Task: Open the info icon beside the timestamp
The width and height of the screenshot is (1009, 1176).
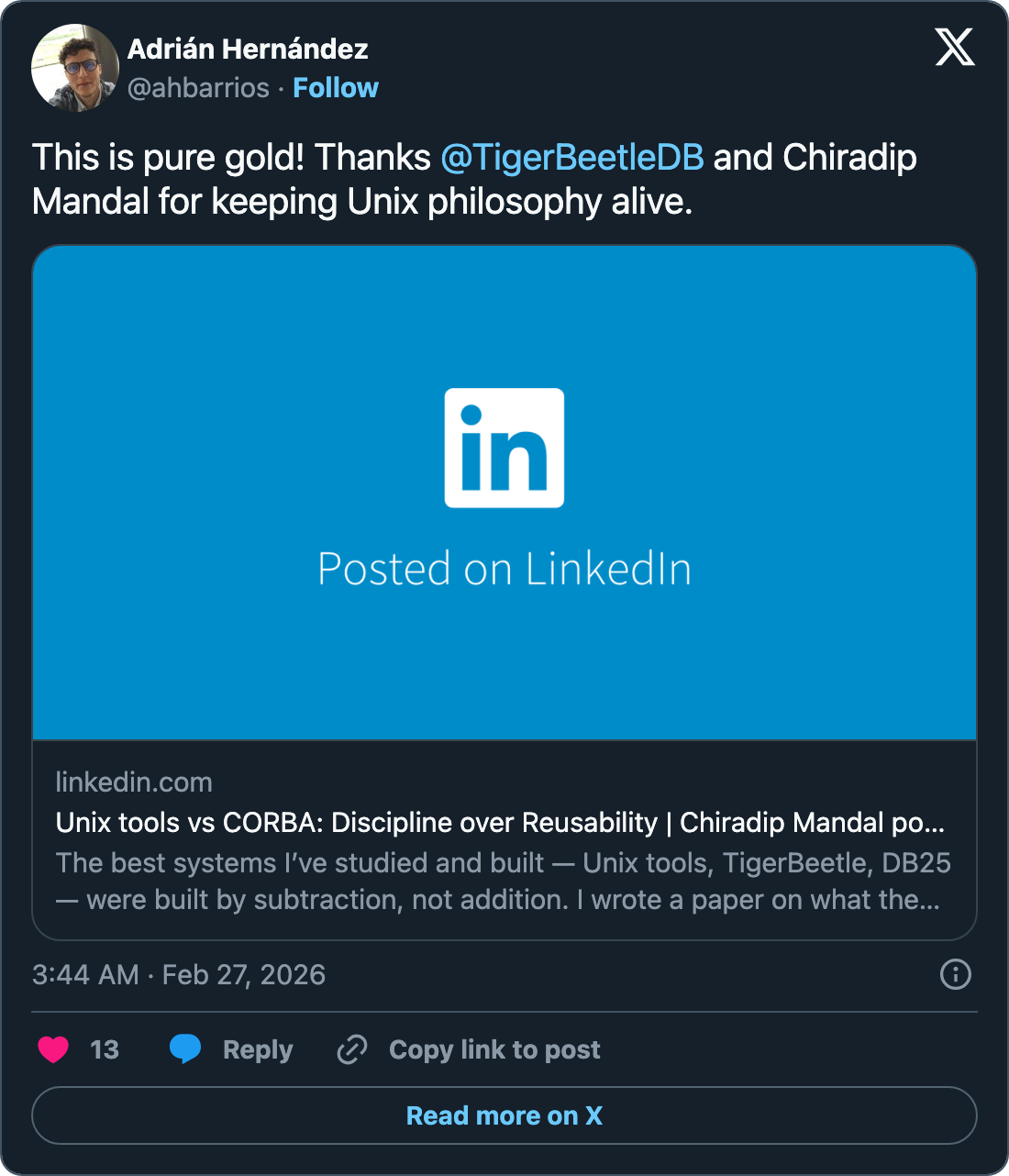Action: point(955,974)
